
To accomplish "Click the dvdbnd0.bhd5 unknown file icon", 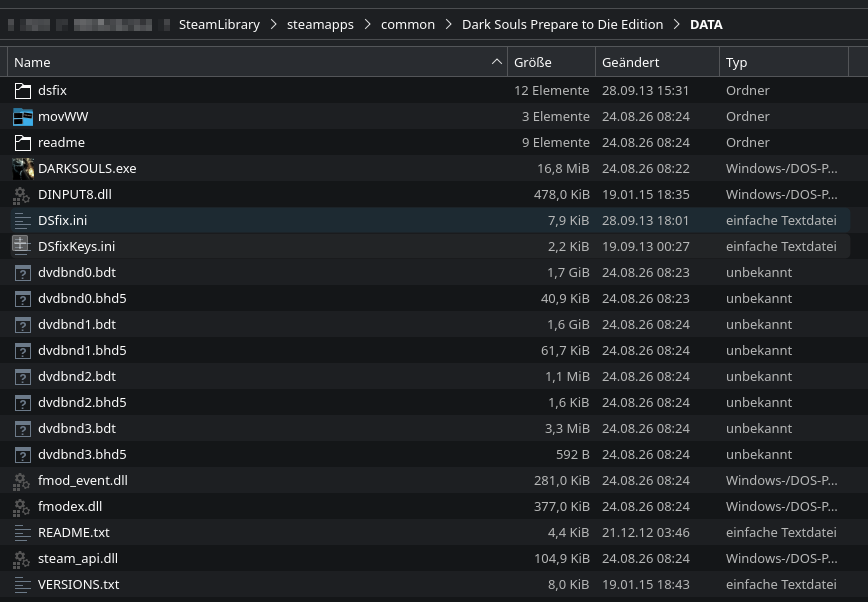I will (x=23, y=299).
